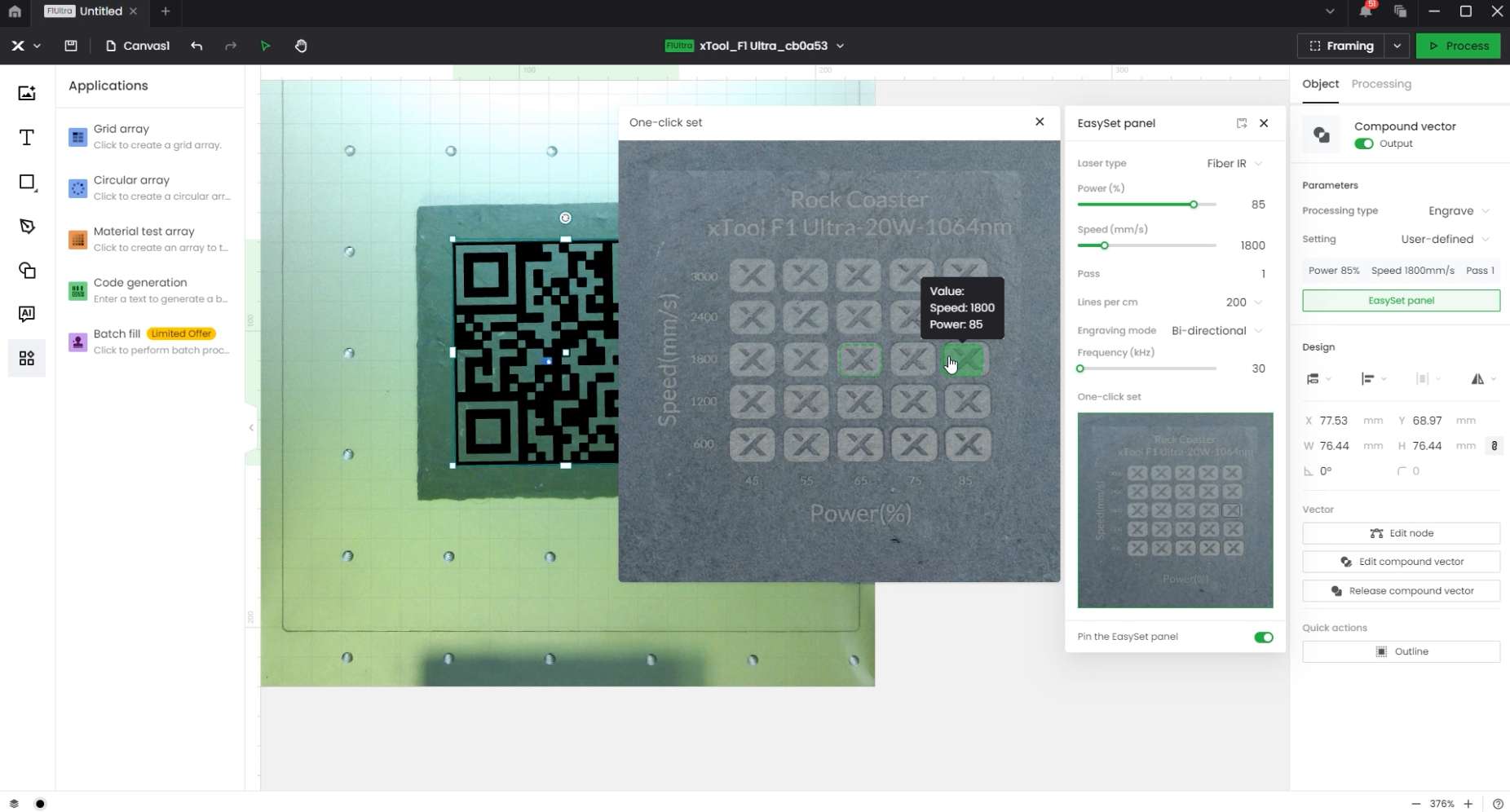Viewport: 1510px width, 812px height.
Task: Close the EasySet panel
Action: point(1264,123)
